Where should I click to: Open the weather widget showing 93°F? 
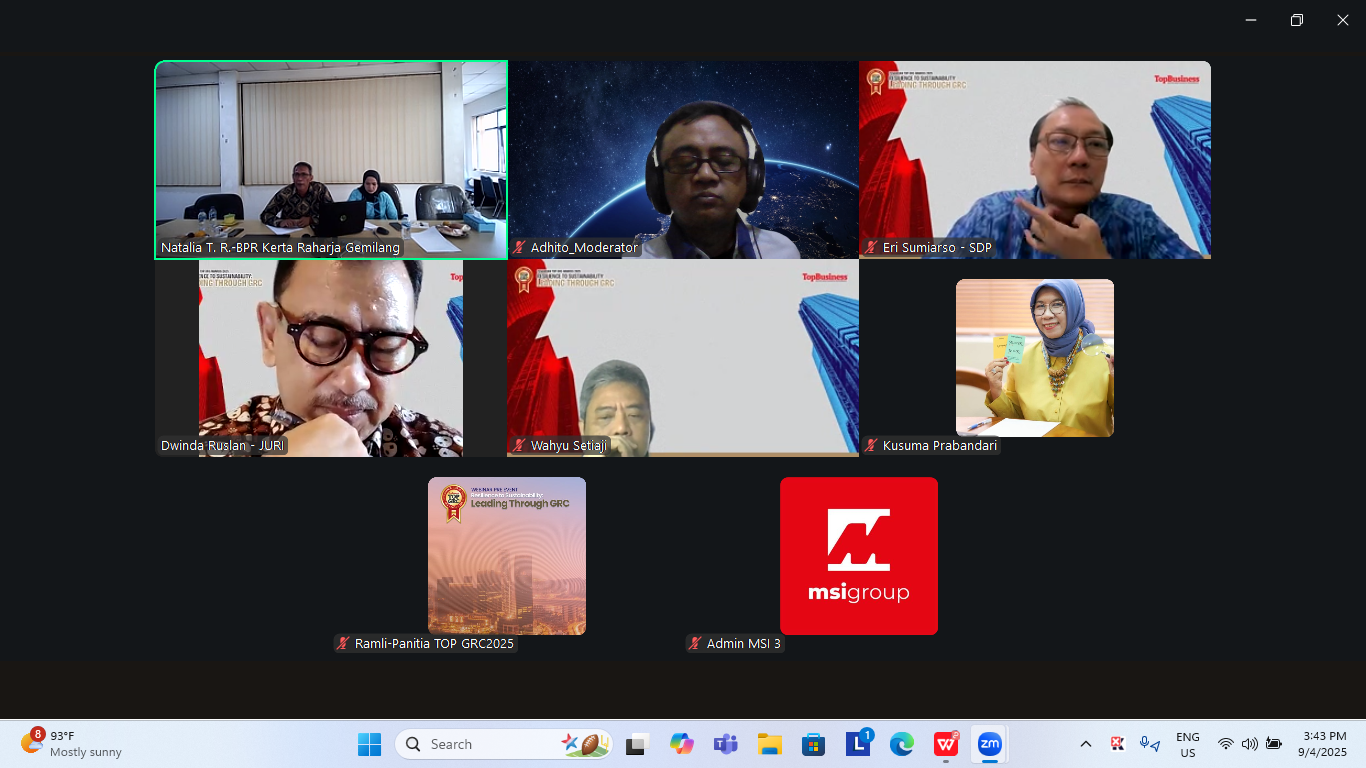(72, 744)
